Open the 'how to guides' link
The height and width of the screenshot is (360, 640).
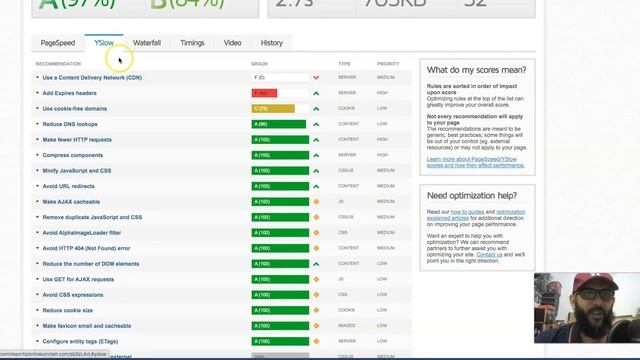coord(467,212)
